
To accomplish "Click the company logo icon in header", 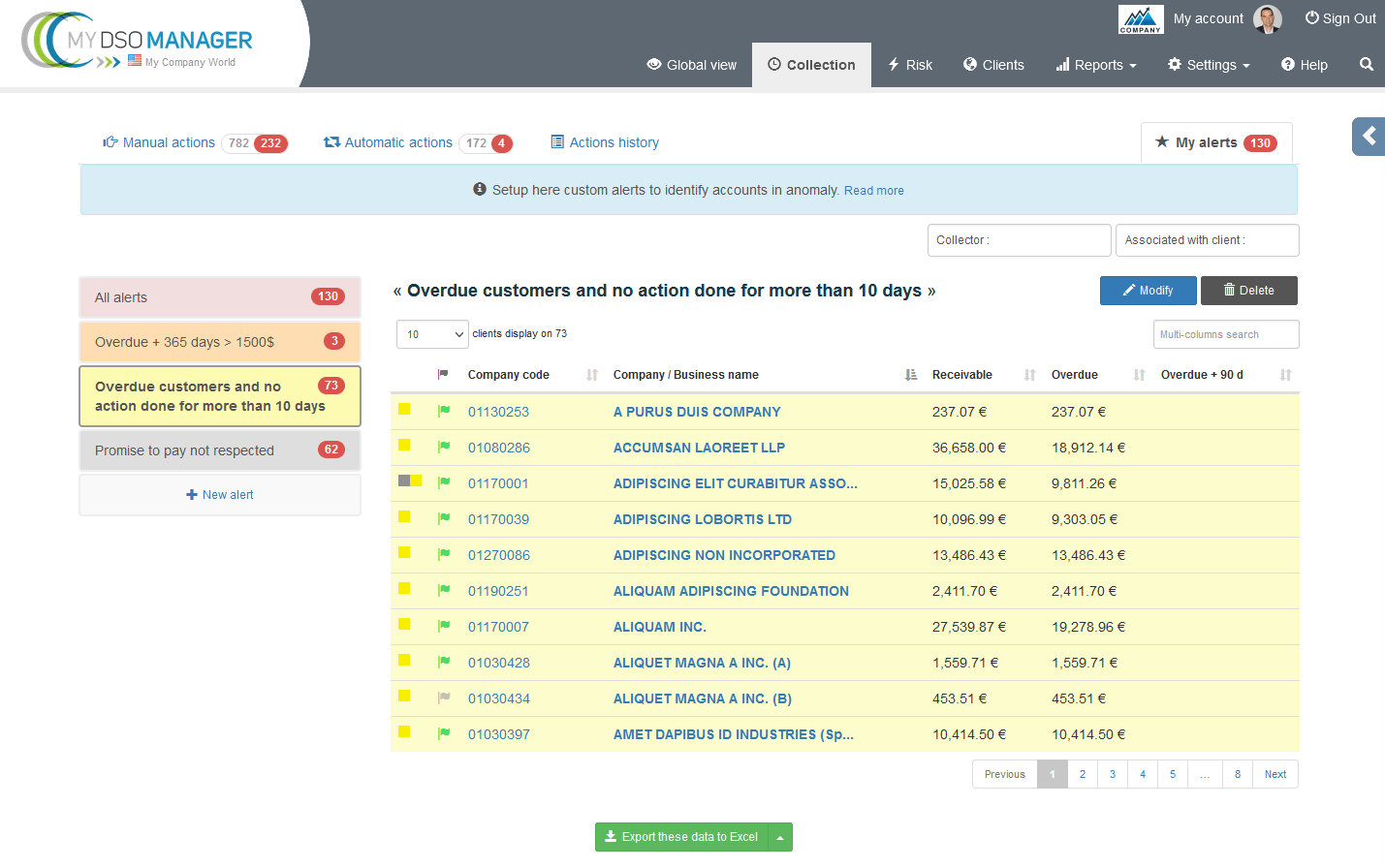I will pos(1141,18).
